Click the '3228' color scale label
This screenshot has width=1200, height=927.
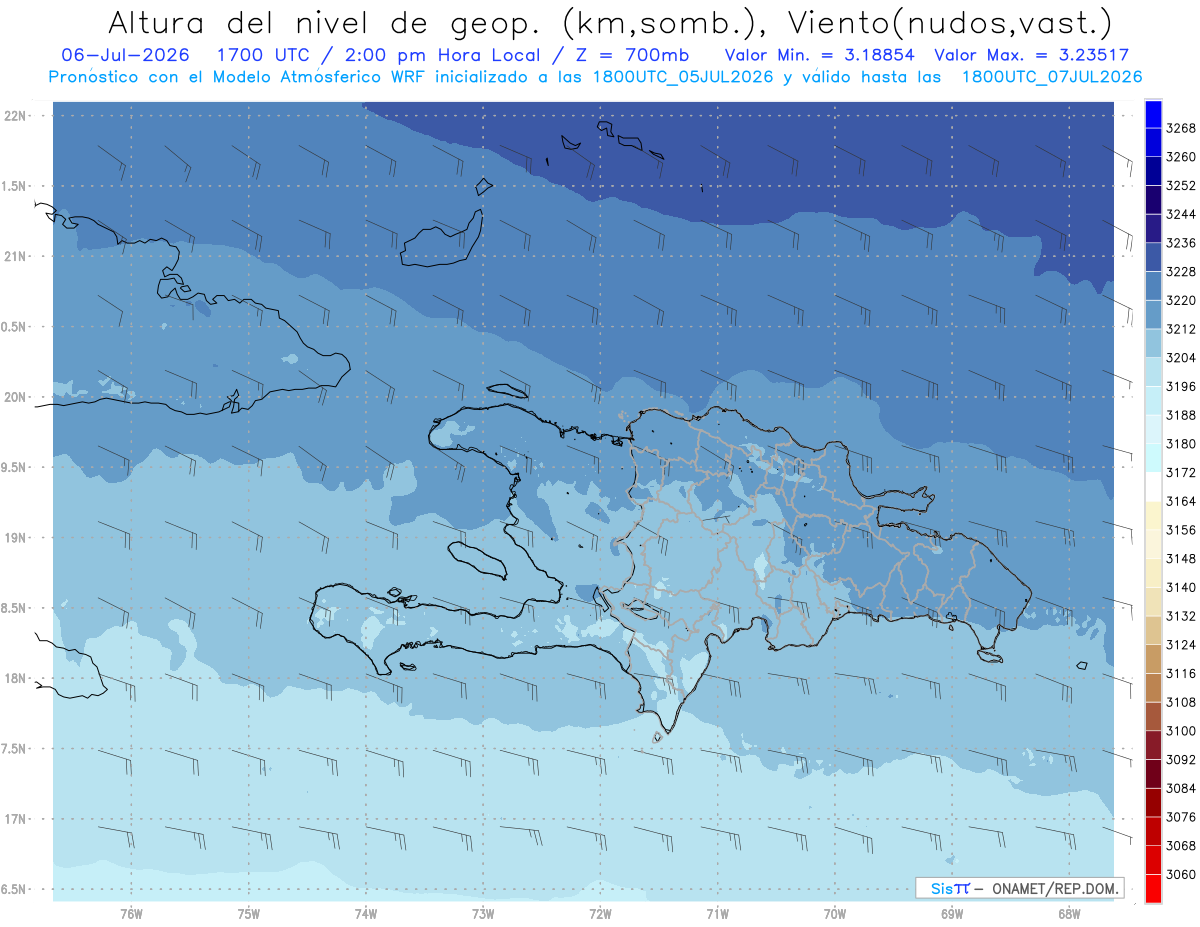(x=1181, y=272)
